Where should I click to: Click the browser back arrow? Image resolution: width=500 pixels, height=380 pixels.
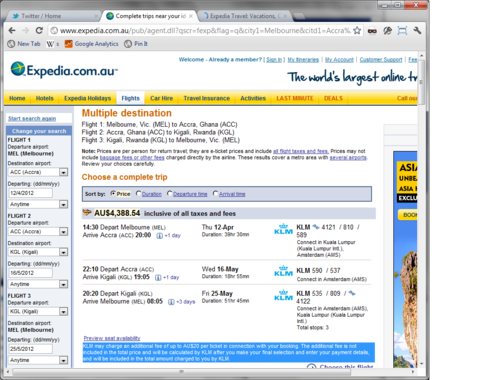coord(12,31)
